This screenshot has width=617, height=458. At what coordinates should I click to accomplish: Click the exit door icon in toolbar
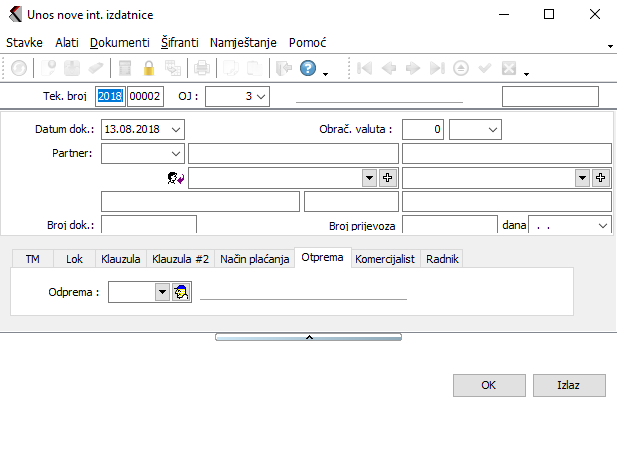(x=283, y=69)
